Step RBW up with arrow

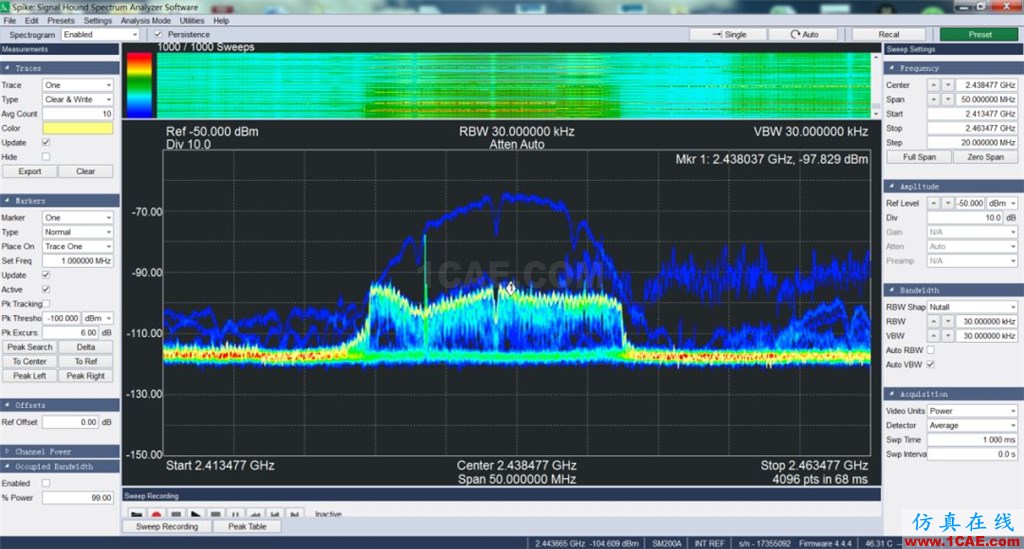(933, 321)
